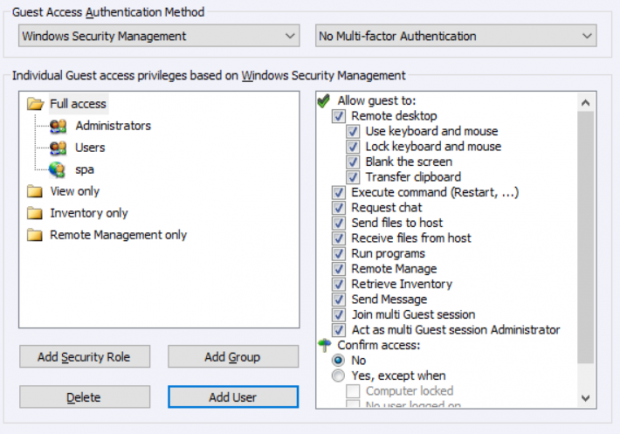Open the Windows Security Management dropdown
The image size is (620, 434).
click(159, 36)
